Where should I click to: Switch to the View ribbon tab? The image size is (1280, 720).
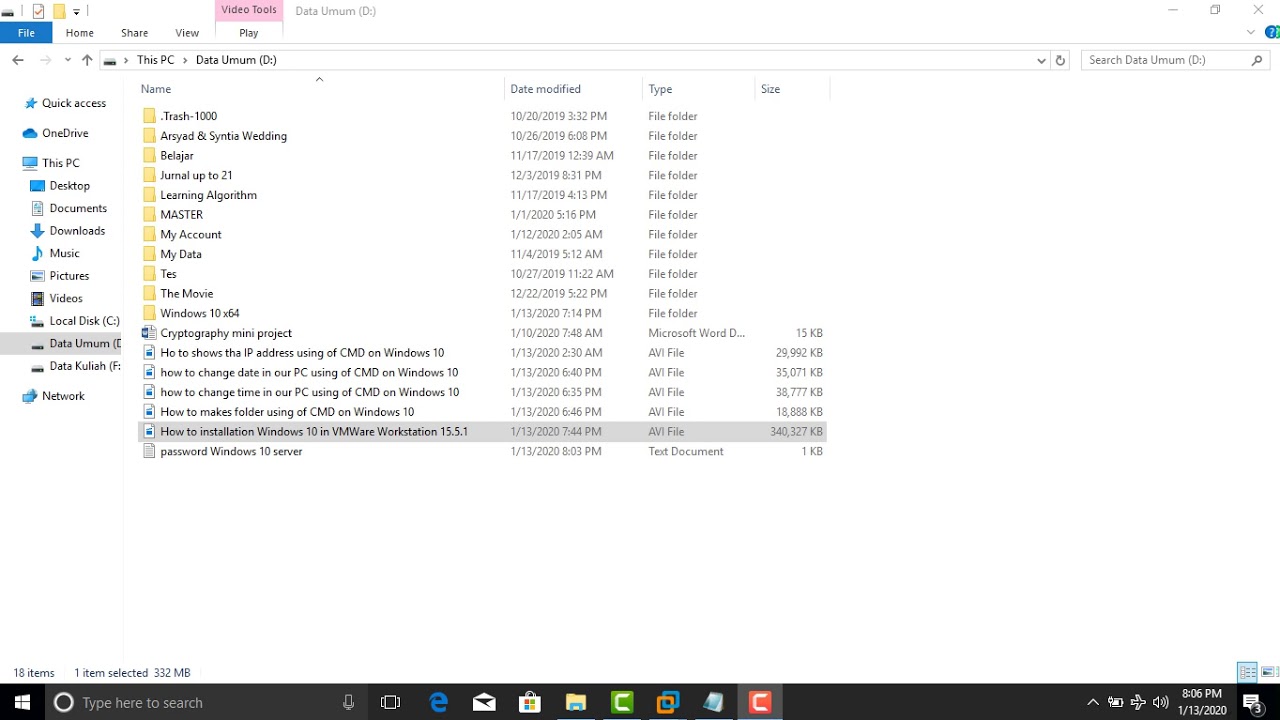187,33
